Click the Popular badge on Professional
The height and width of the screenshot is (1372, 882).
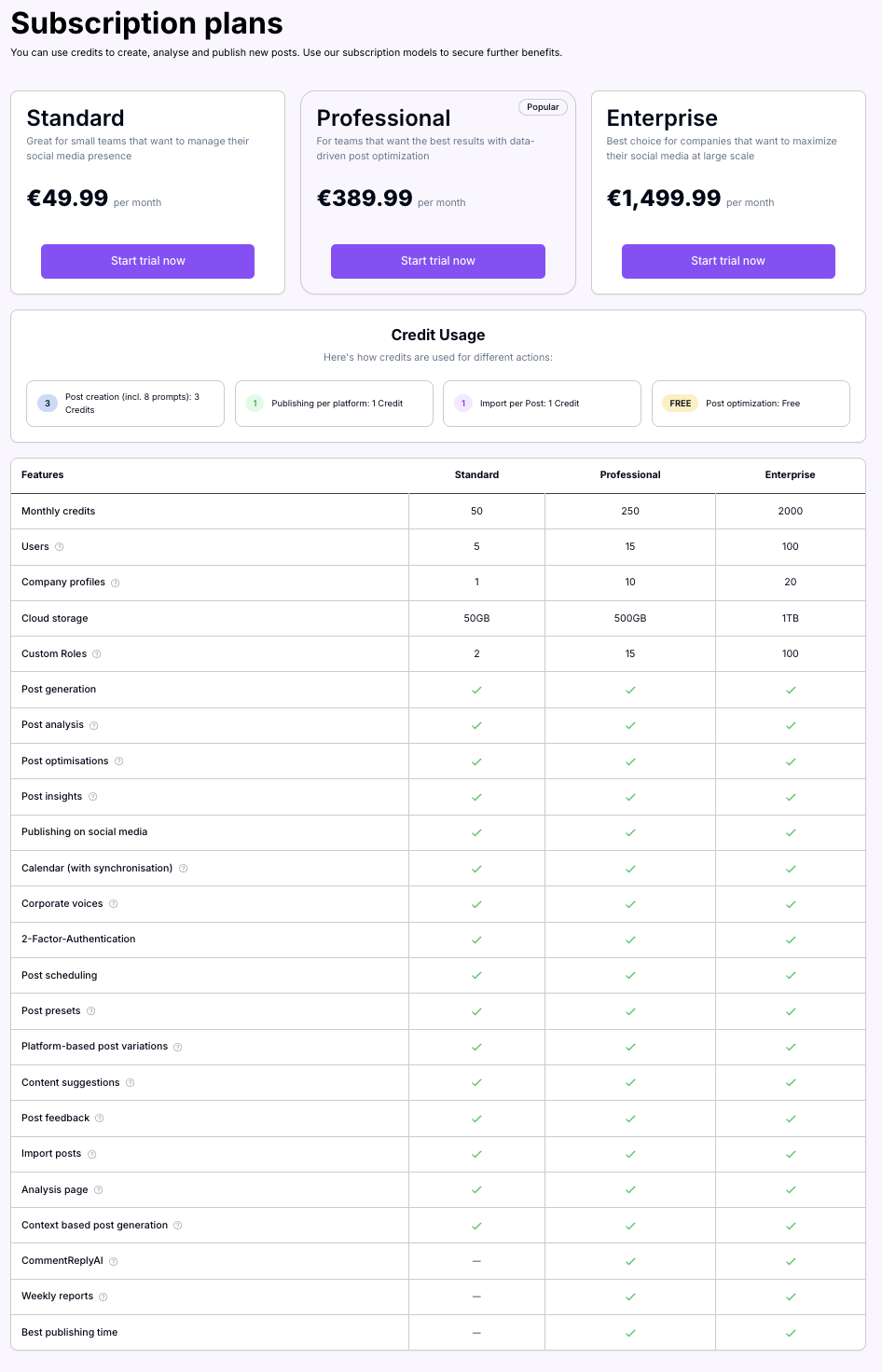pos(543,107)
